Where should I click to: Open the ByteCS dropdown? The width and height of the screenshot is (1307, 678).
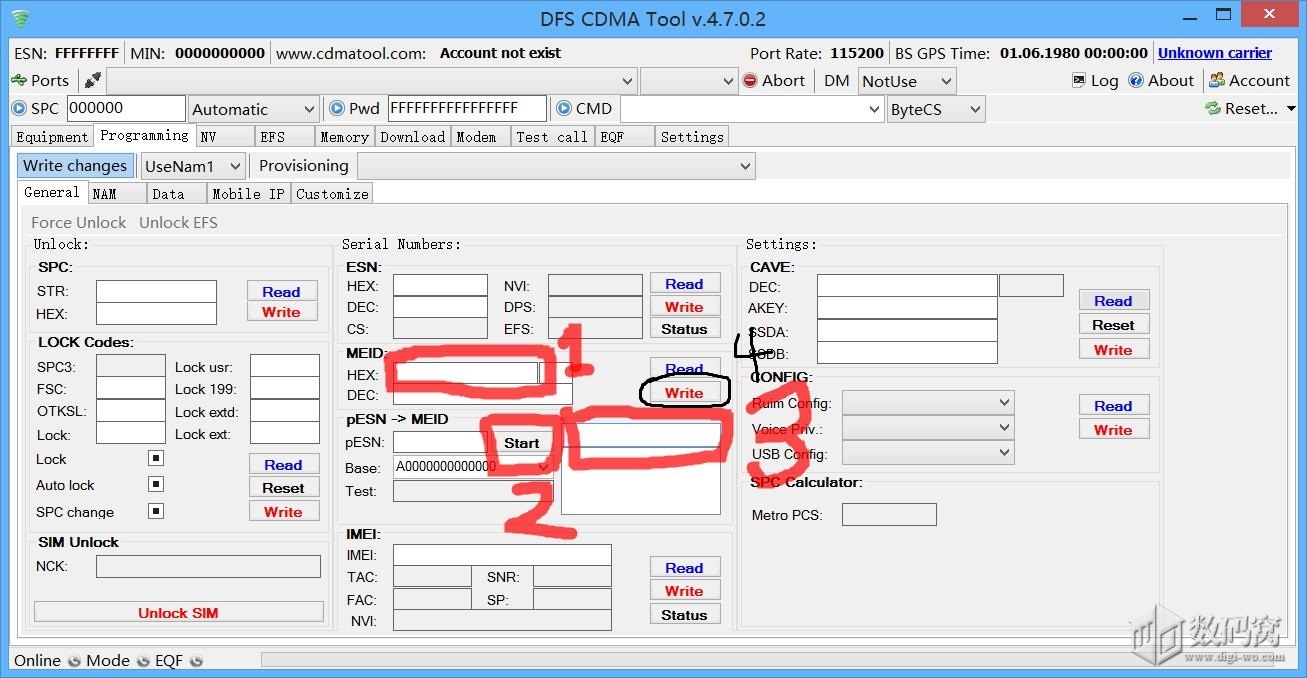pyautogui.click(x=936, y=109)
